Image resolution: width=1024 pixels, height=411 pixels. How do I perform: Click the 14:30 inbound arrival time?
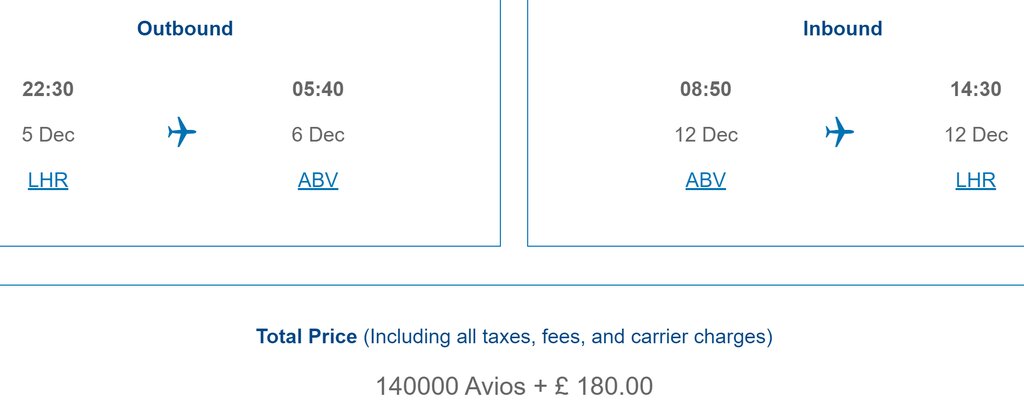[x=976, y=89]
